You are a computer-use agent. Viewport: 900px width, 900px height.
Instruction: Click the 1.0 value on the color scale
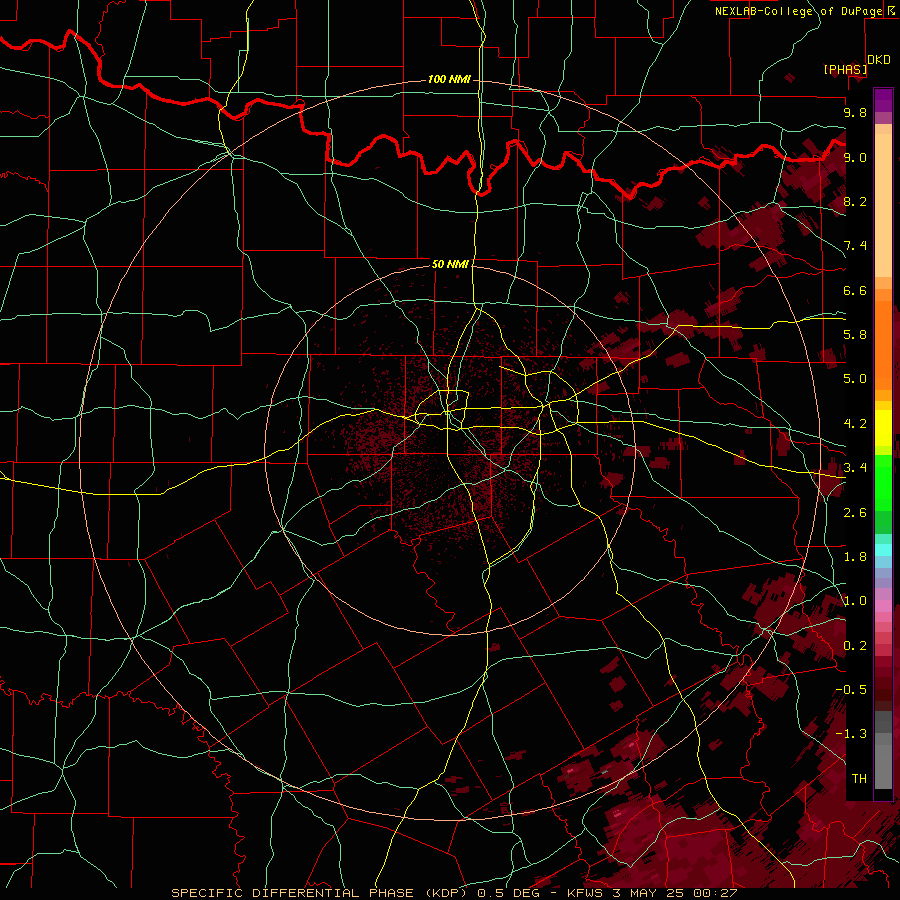pos(855,601)
